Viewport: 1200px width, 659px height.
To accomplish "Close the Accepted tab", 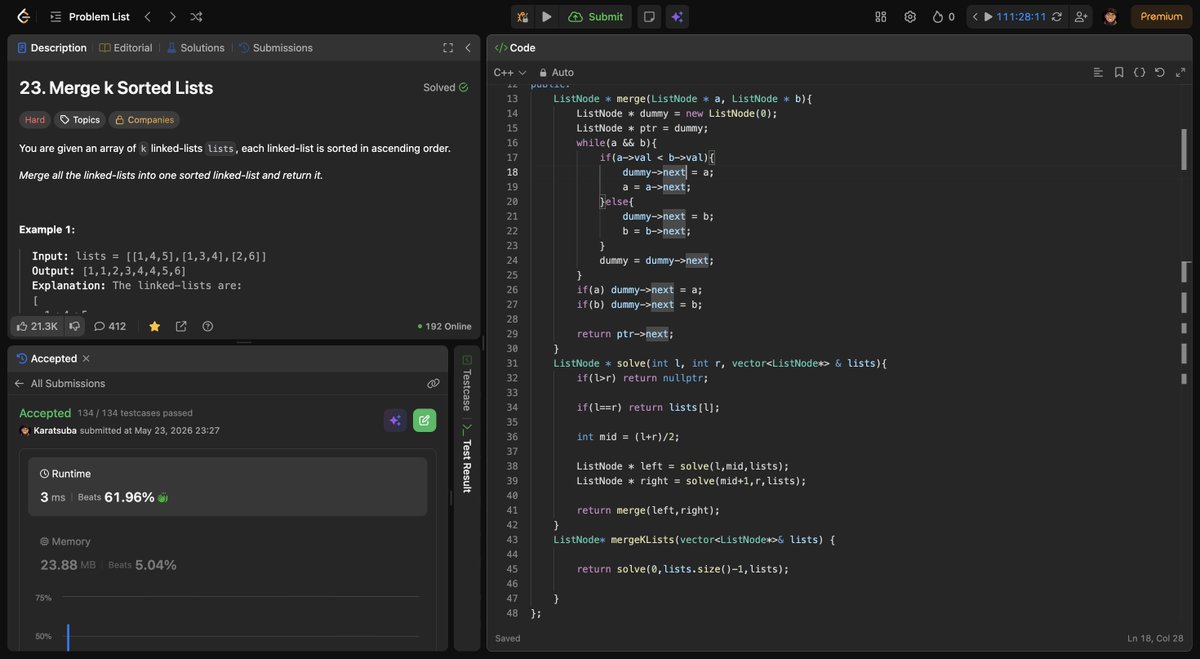I will click(86, 358).
